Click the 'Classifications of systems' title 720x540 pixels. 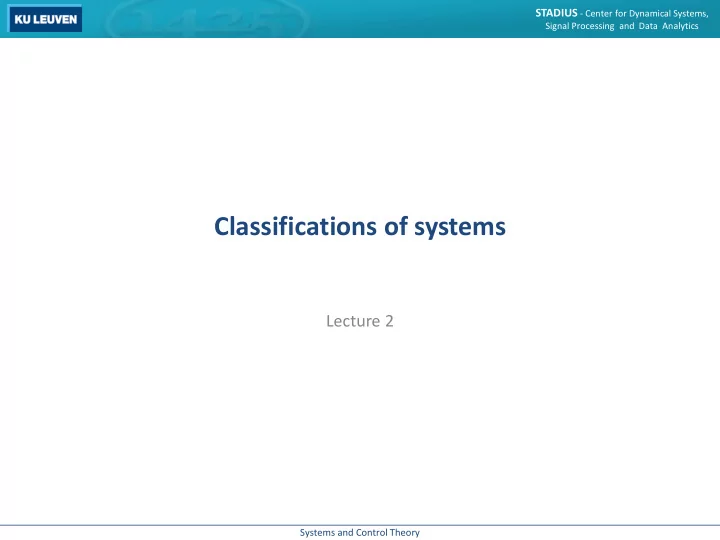[360, 227]
